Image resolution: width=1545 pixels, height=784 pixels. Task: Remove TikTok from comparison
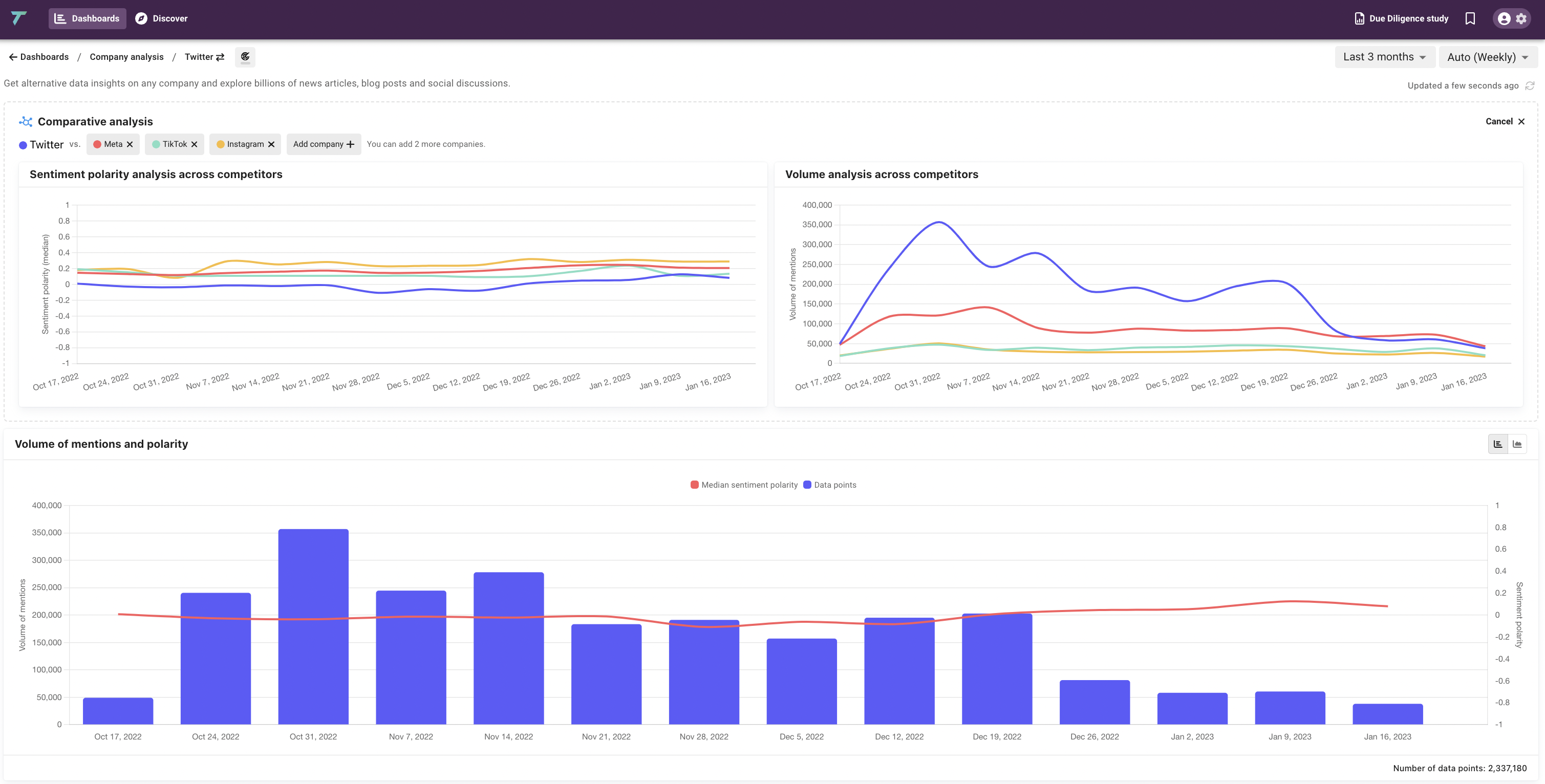point(194,144)
